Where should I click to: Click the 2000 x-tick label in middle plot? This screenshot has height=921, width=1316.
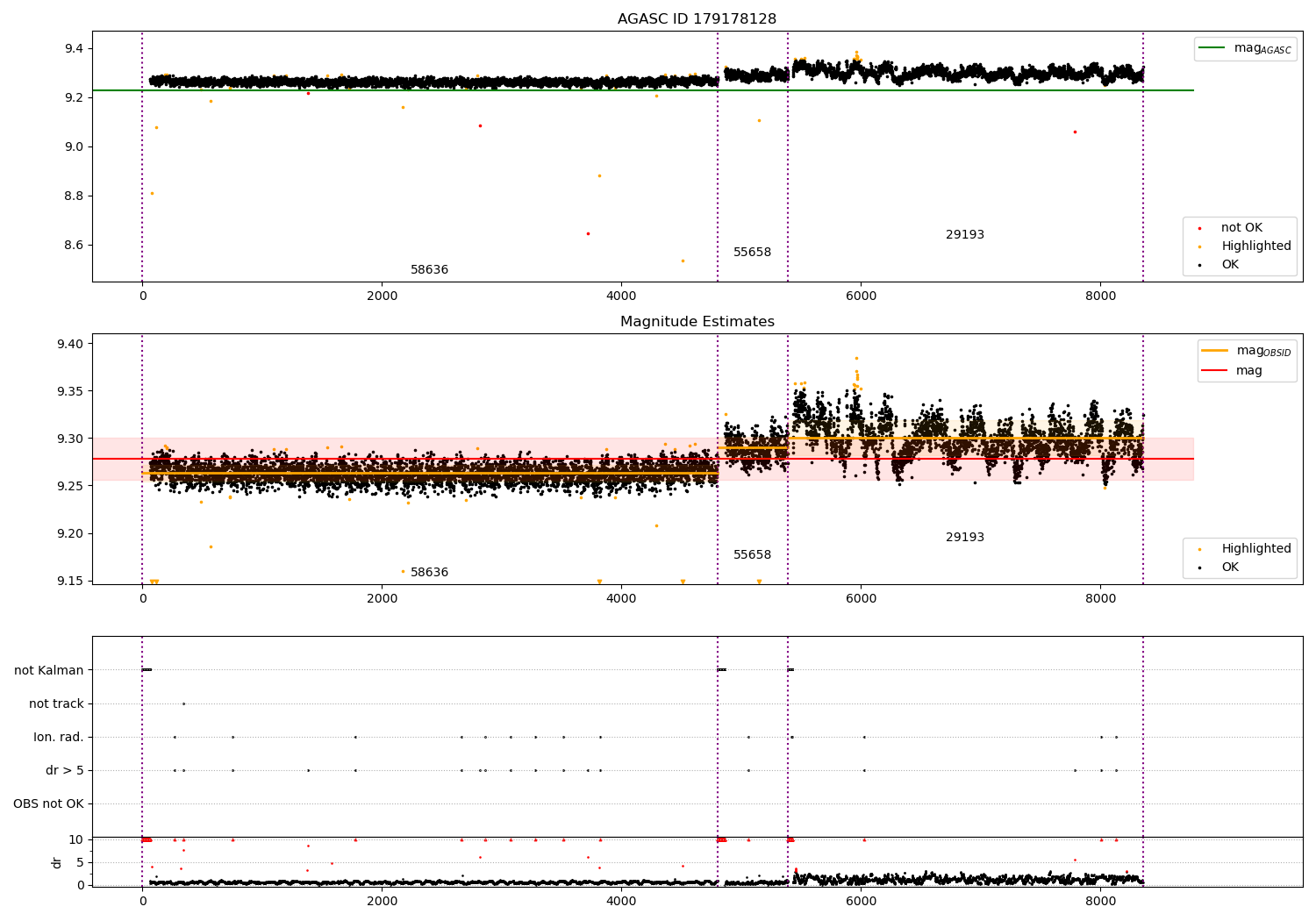tap(382, 599)
